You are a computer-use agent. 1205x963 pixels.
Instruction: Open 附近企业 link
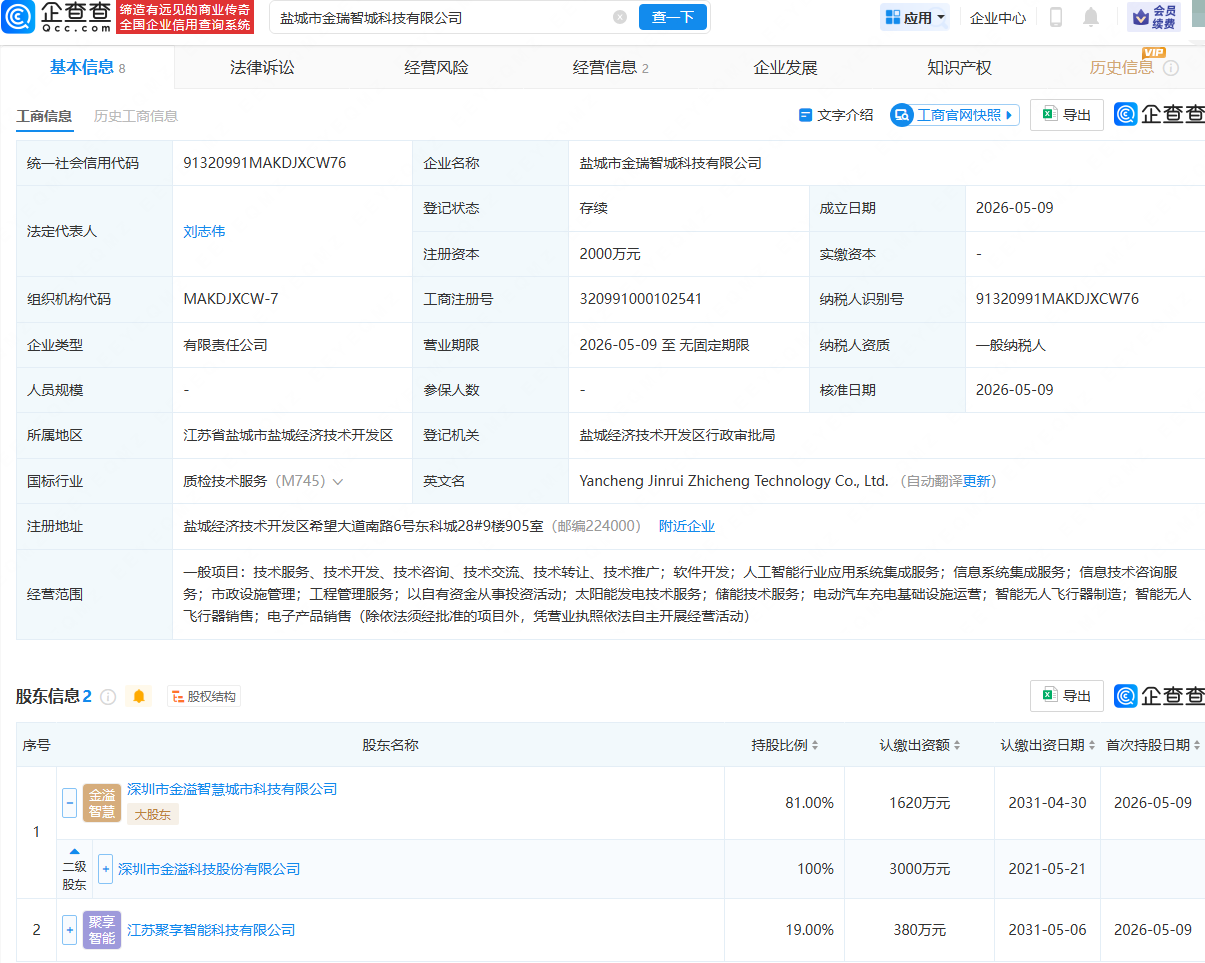[686, 526]
